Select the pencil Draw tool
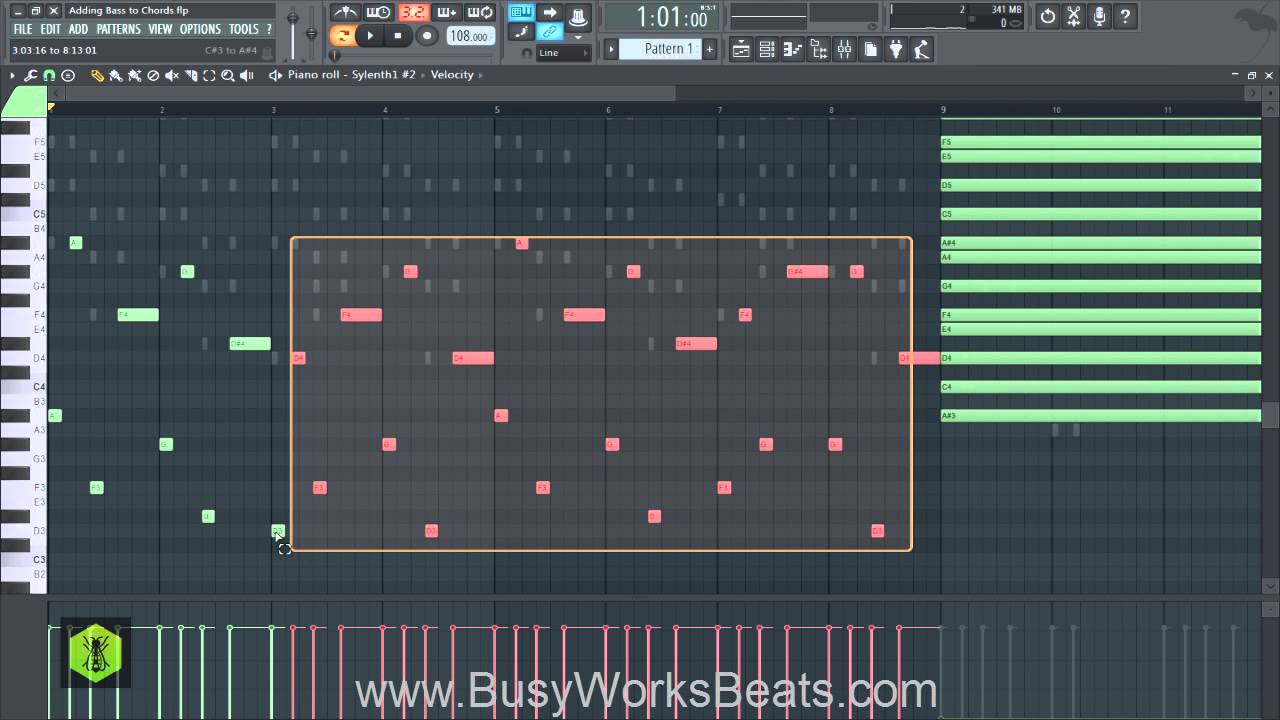 (x=97, y=75)
